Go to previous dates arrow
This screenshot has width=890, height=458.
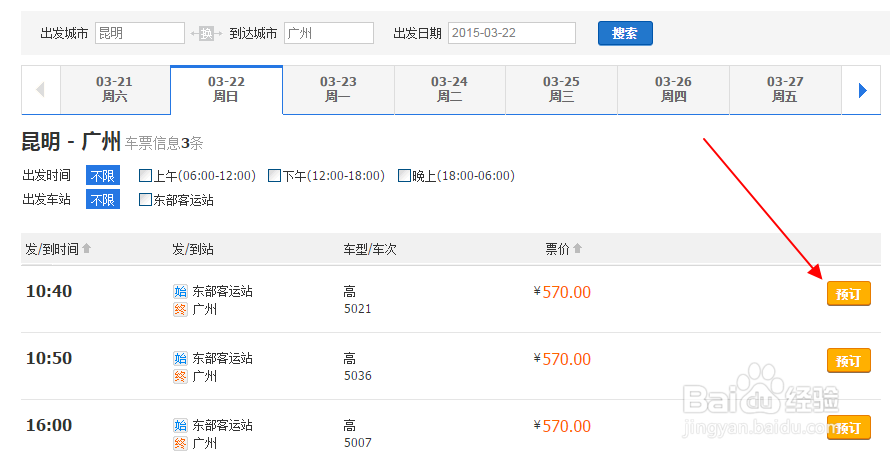pyautogui.click(x=41, y=90)
